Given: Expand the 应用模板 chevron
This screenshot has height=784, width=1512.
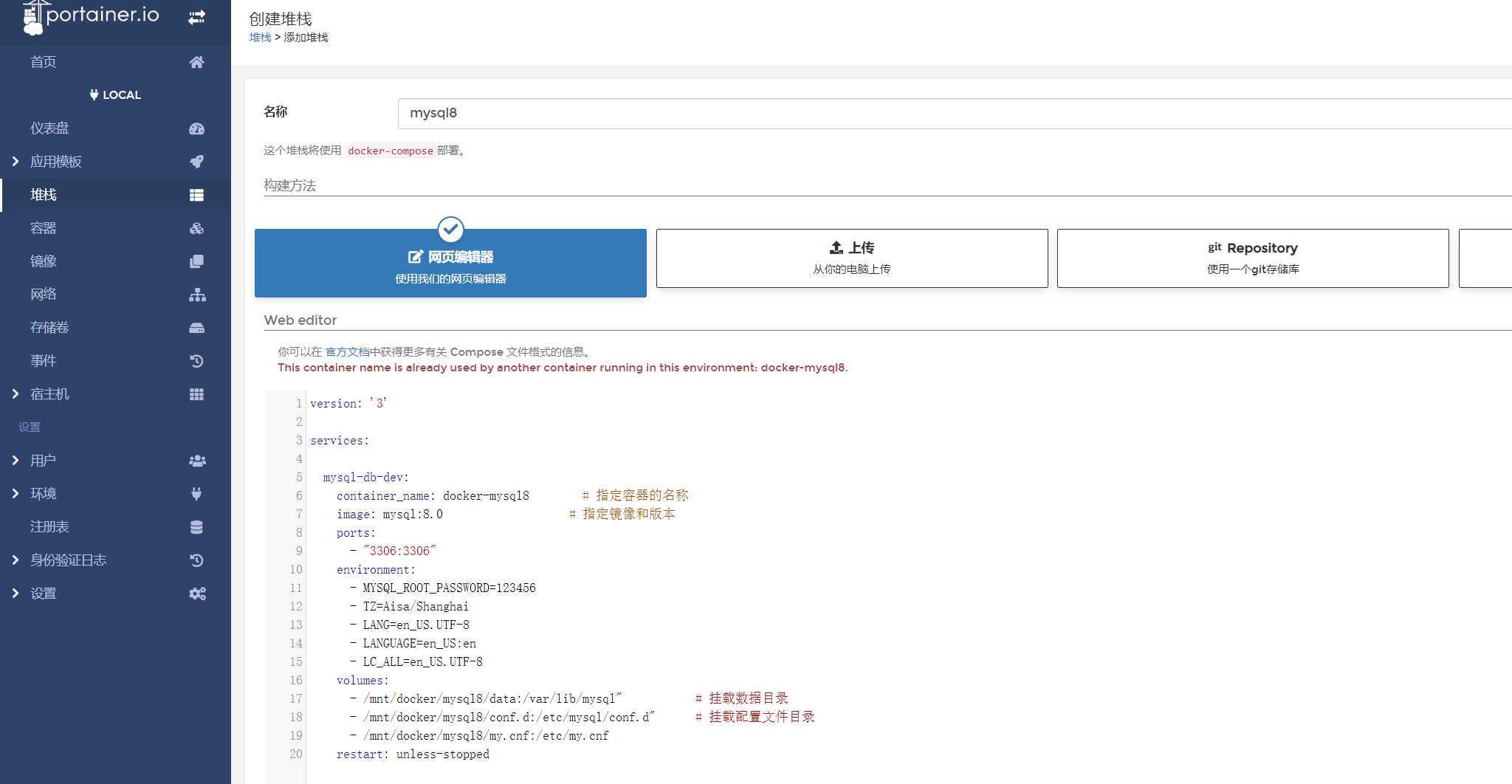Looking at the screenshot, I should click(x=16, y=161).
